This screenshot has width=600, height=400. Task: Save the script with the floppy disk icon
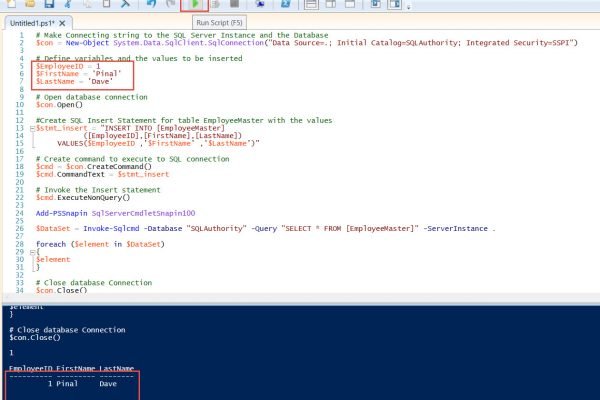click(x=49, y=3)
